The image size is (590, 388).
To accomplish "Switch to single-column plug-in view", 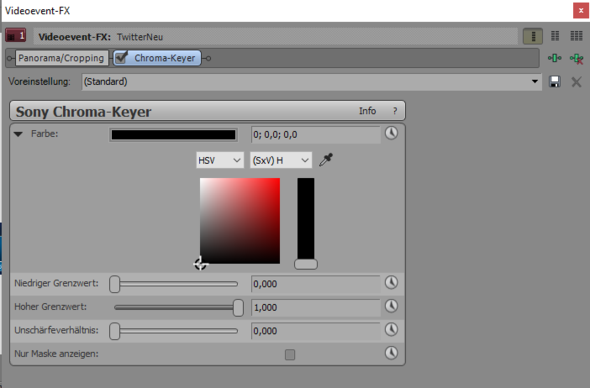I will tap(533, 36).
